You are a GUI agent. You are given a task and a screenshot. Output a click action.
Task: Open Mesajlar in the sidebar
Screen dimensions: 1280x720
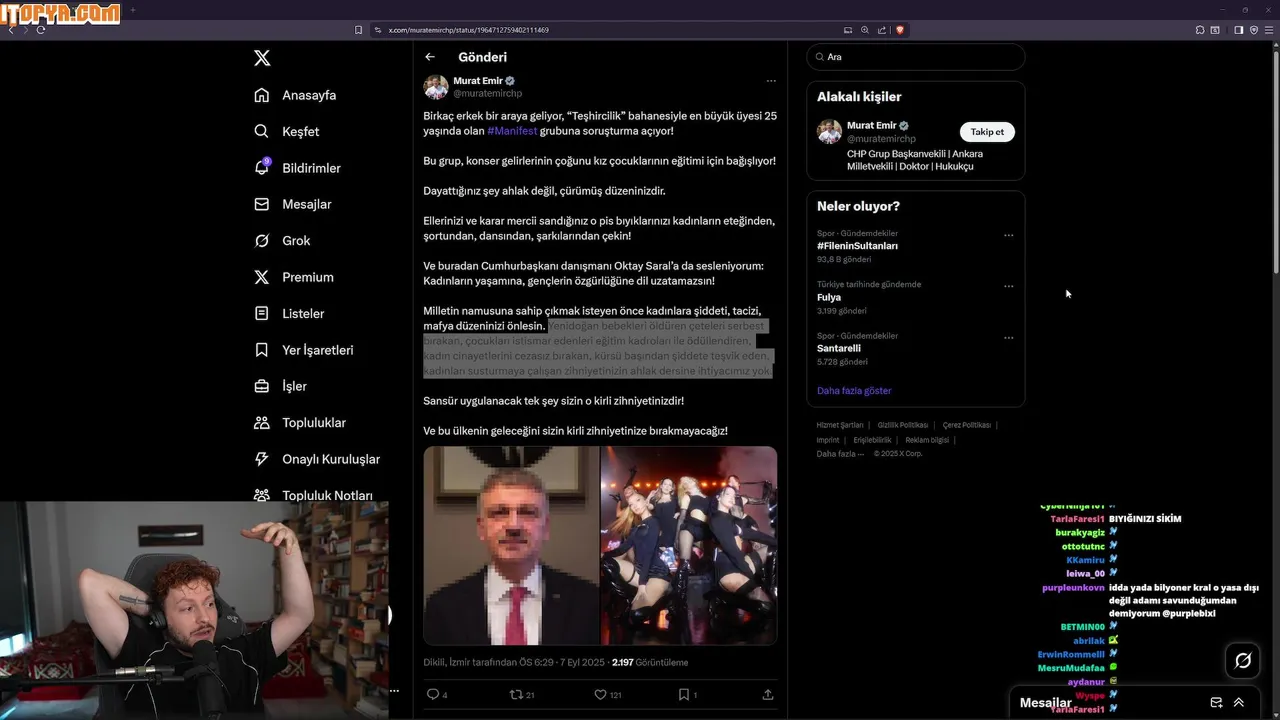(292, 204)
